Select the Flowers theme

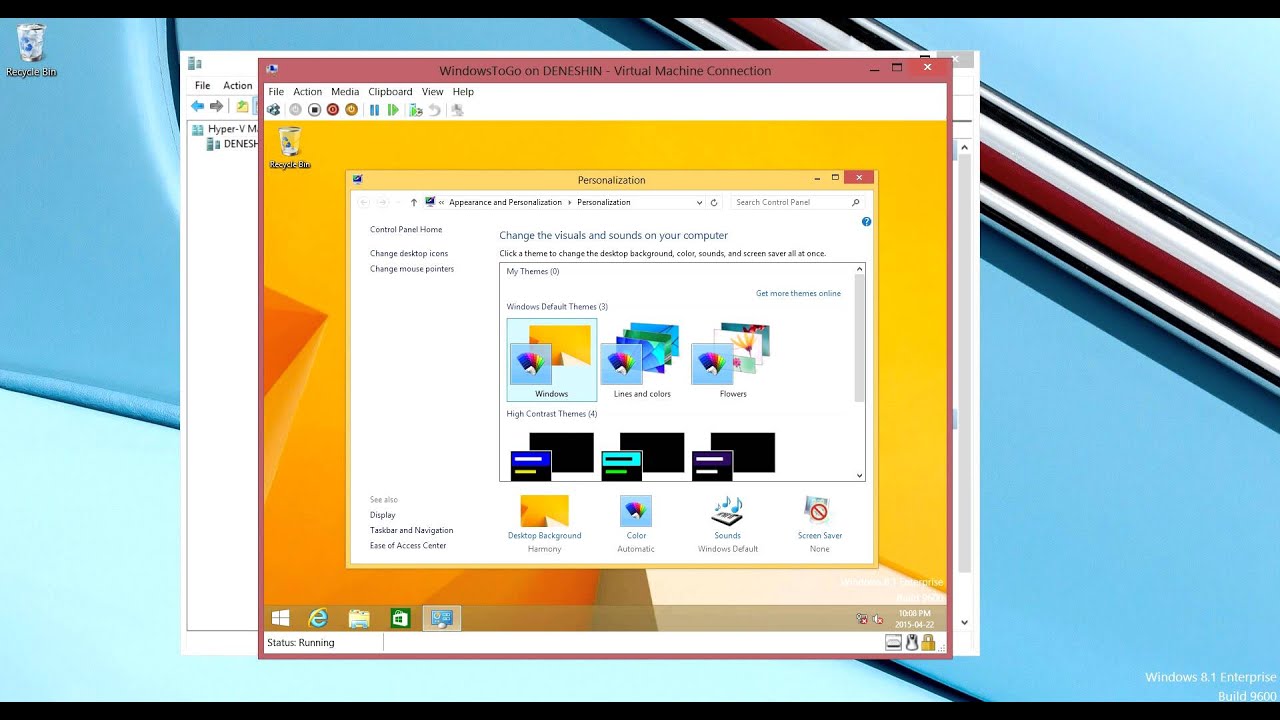(733, 360)
